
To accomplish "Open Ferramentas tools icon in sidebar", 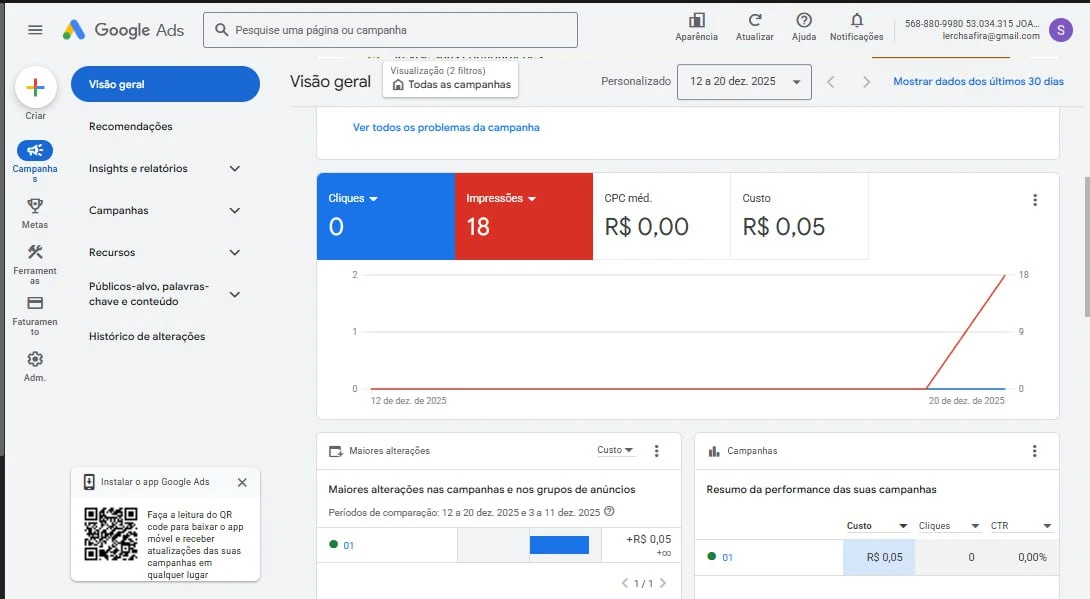I will tap(35, 252).
